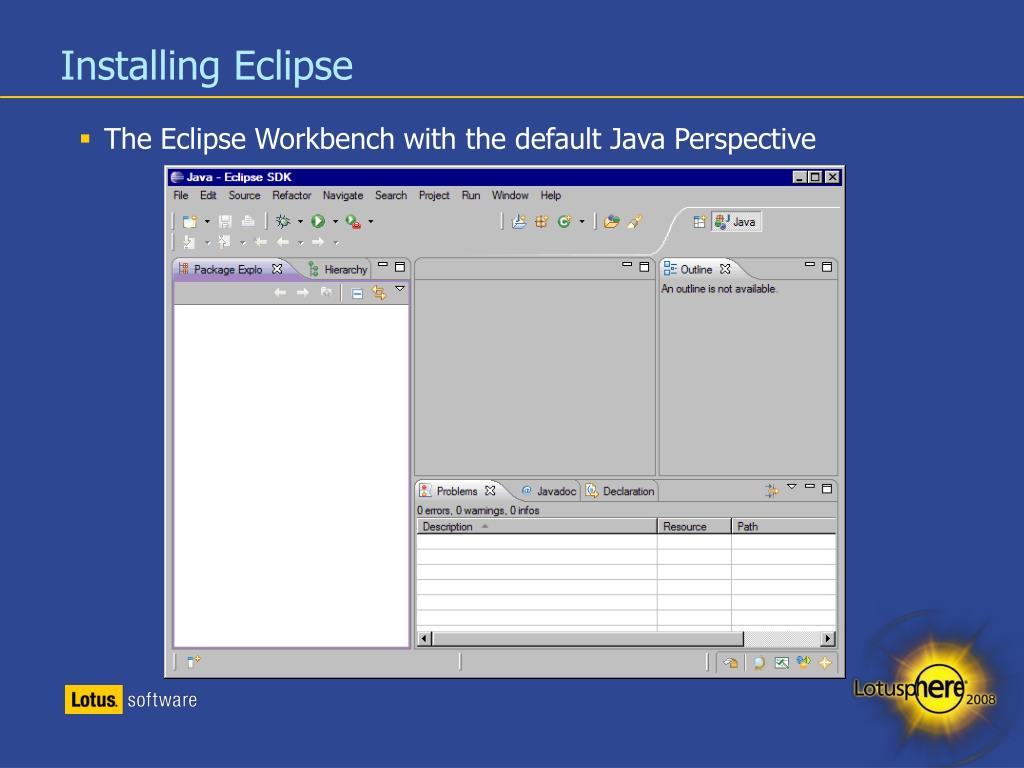Click the Problems scrollbar left arrow

pyautogui.click(x=424, y=639)
